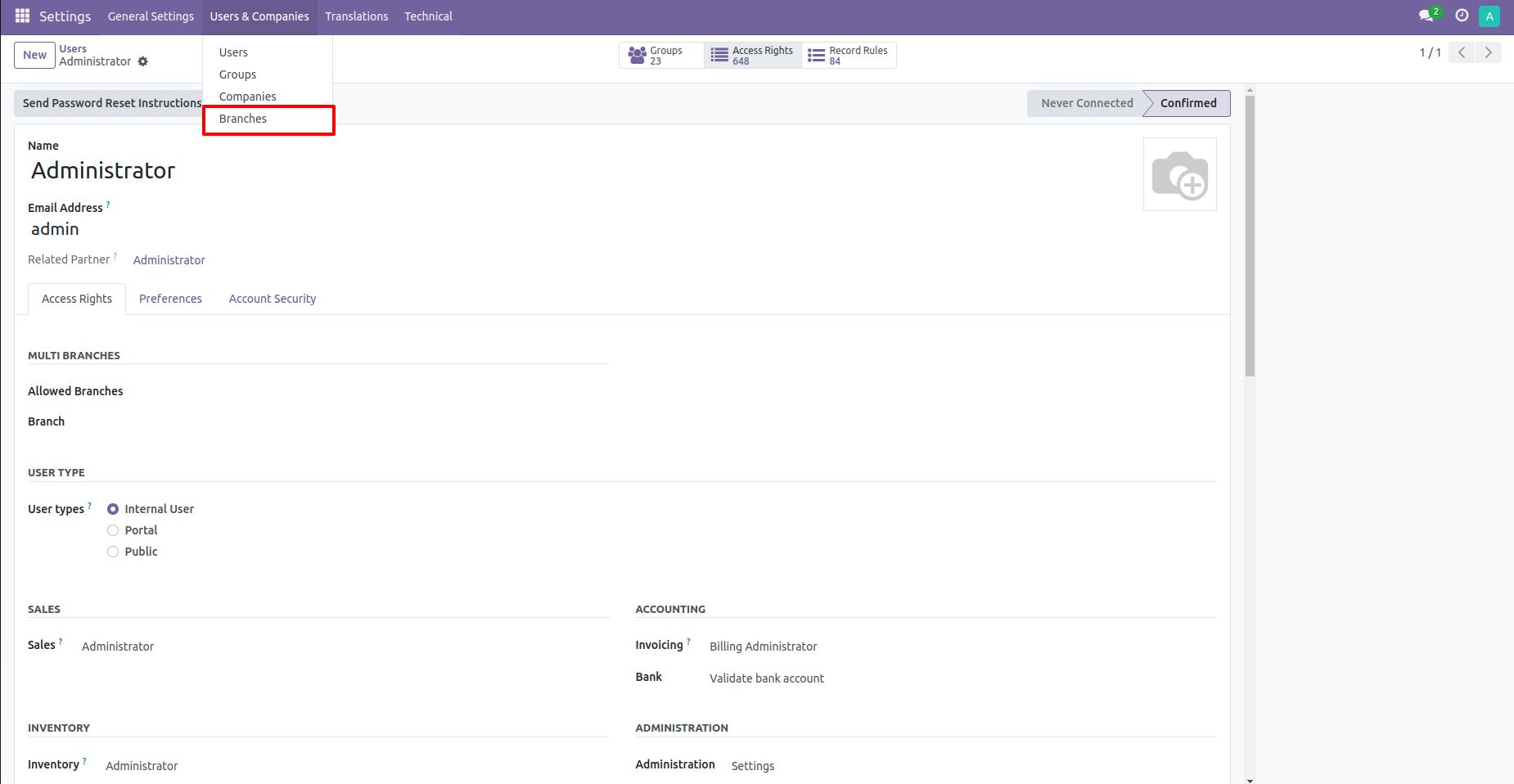Switch to the Preferences tab
Viewport: 1514px width, 784px height.
[x=170, y=298]
